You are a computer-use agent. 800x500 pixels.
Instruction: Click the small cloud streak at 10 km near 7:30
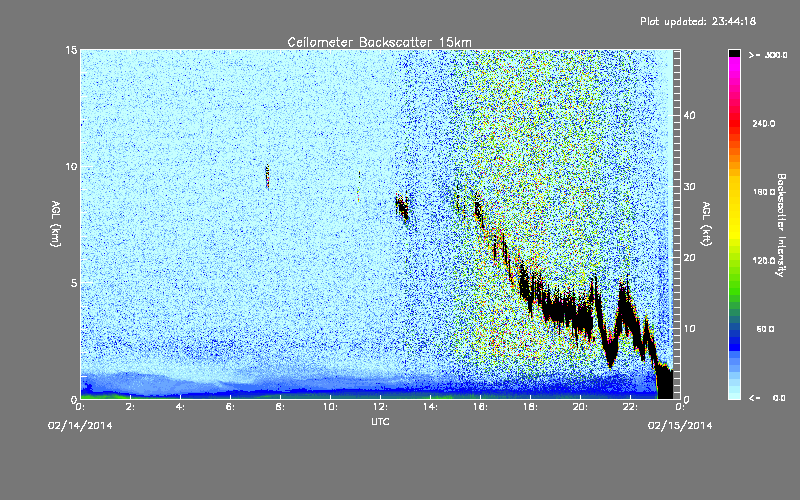click(267, 177)
